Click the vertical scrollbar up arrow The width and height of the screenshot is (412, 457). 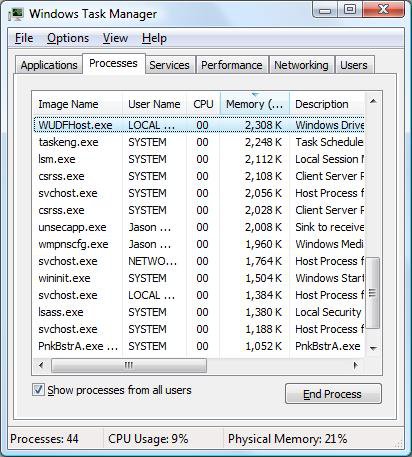[x=373, y=101]
